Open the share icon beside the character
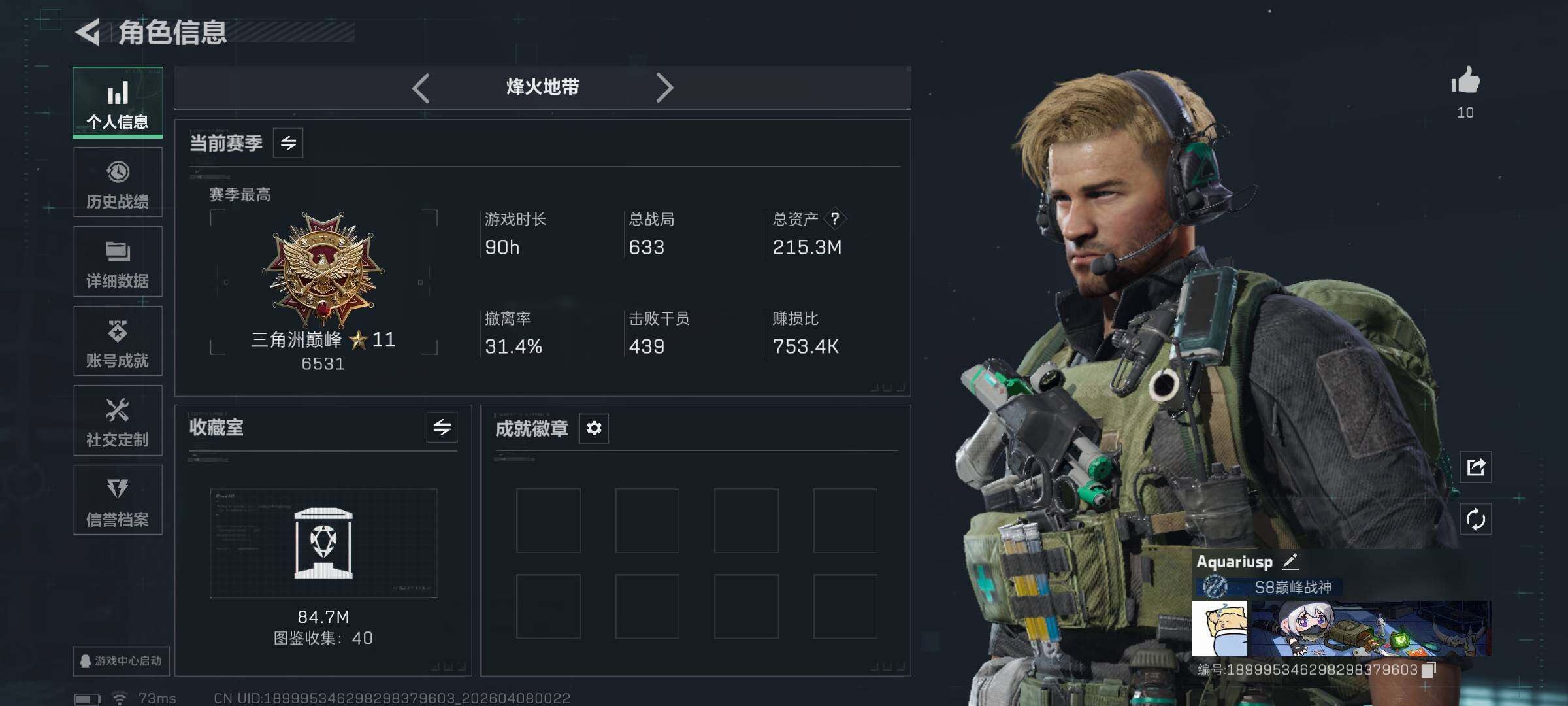The height and width of the screenshot is (706, 1568). click(x=1476, y=467)
